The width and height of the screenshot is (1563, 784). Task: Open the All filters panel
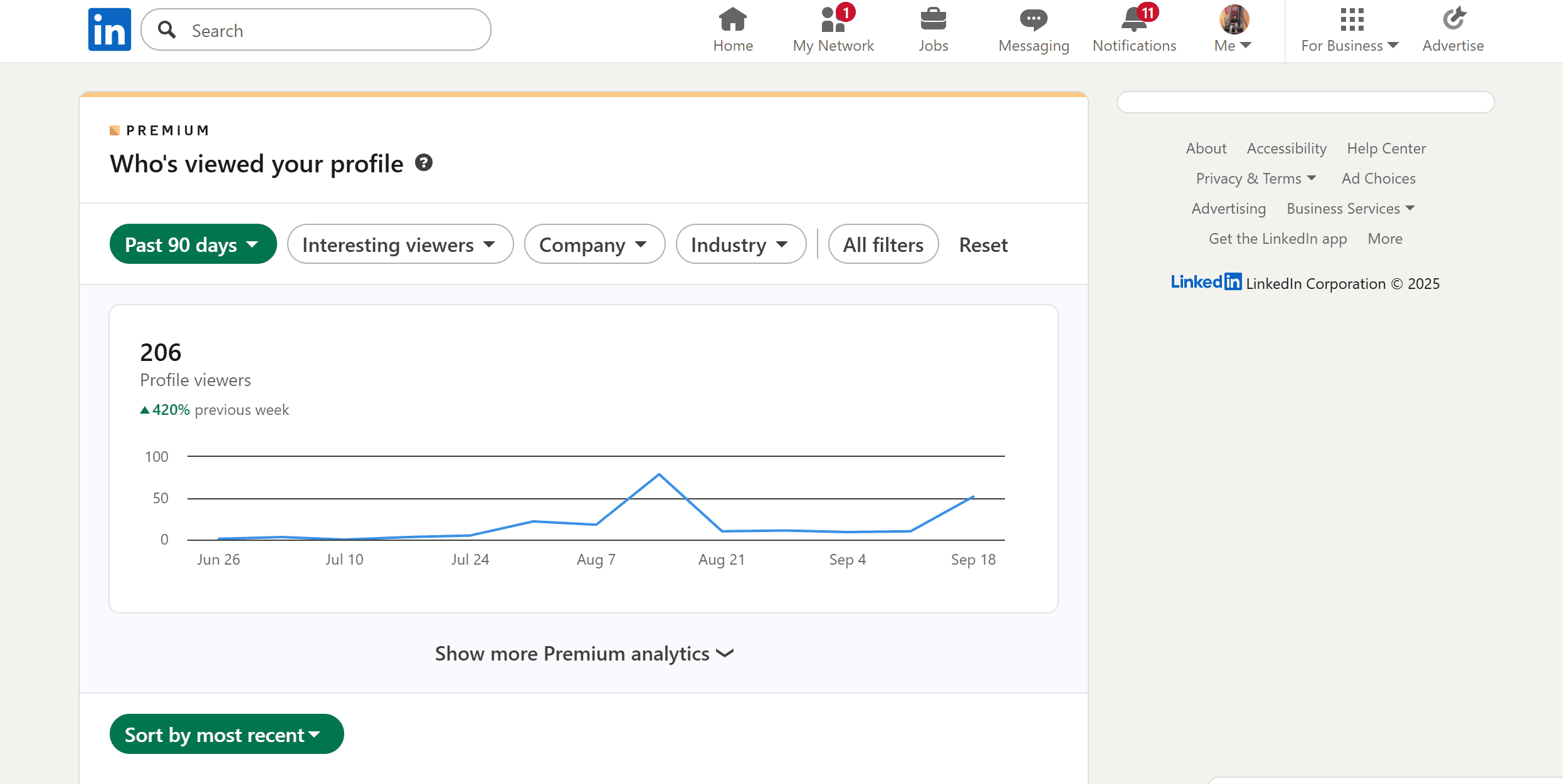tap(882, 244)
